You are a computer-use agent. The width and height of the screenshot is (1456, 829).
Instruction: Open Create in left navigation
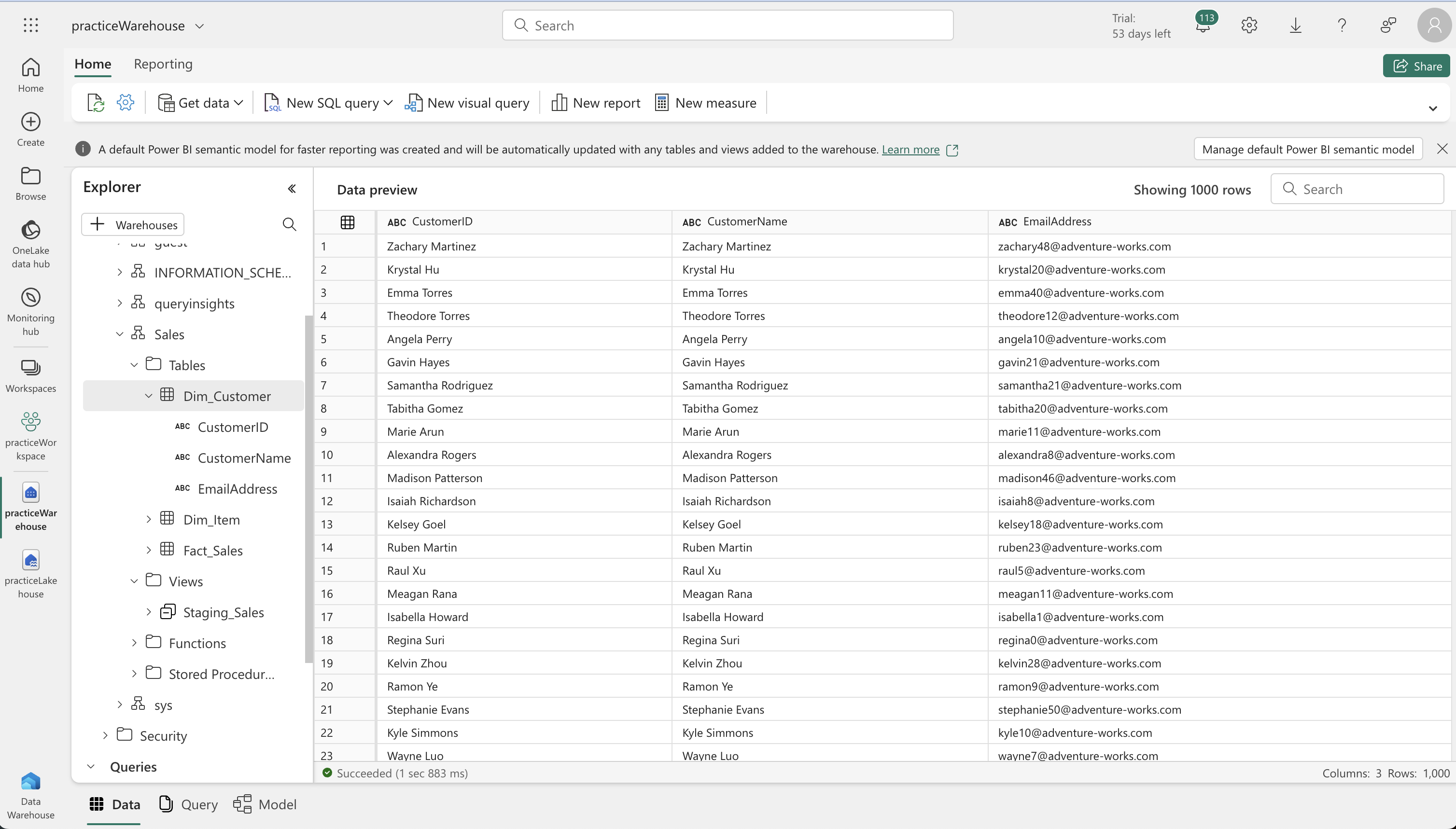coord(31,129)
